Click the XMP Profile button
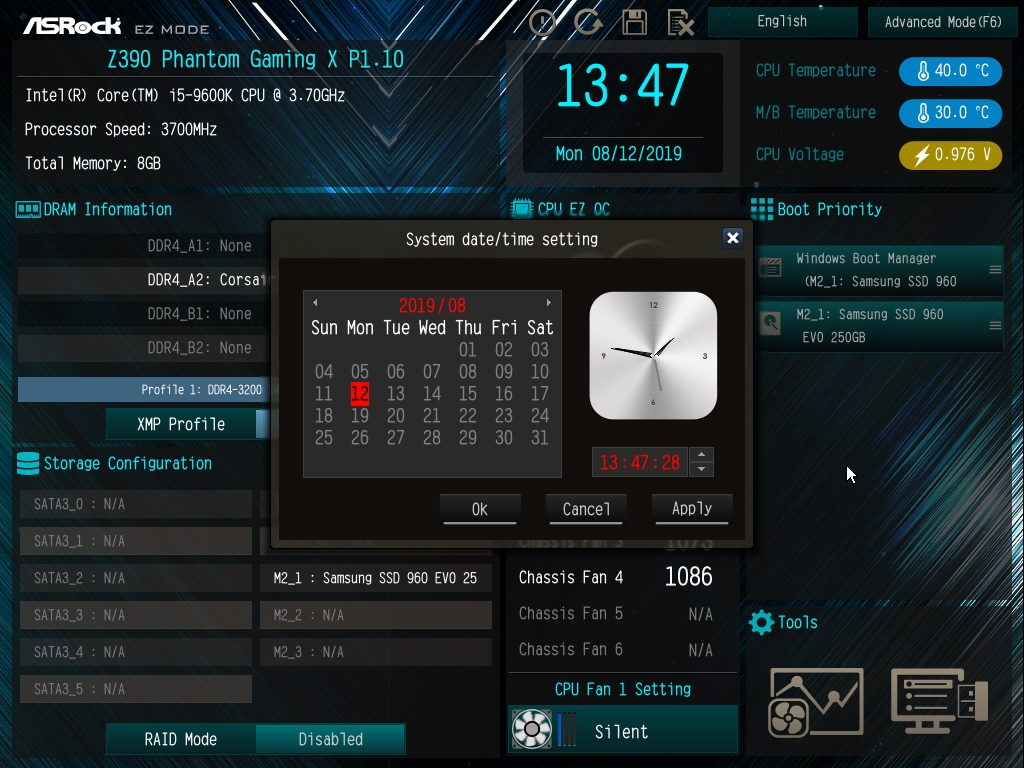Screen dimensions: 1024x768 pos(181,424)
